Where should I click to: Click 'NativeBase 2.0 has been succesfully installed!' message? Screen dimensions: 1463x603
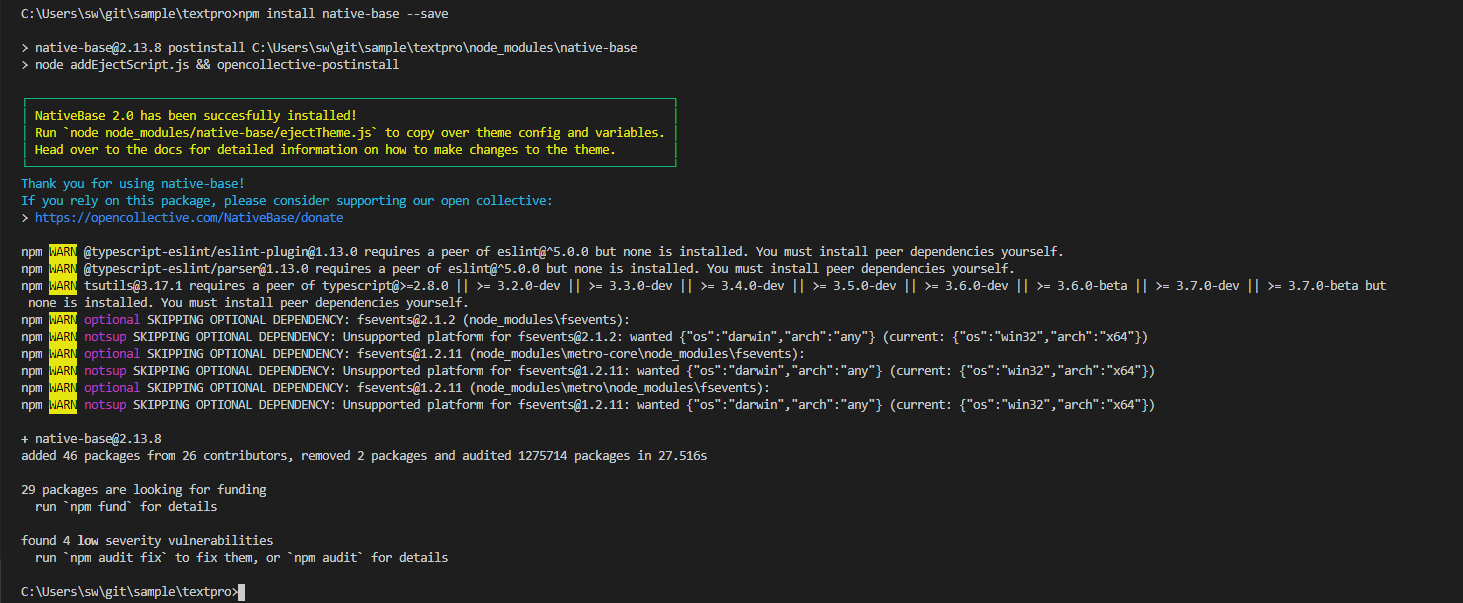196,116
